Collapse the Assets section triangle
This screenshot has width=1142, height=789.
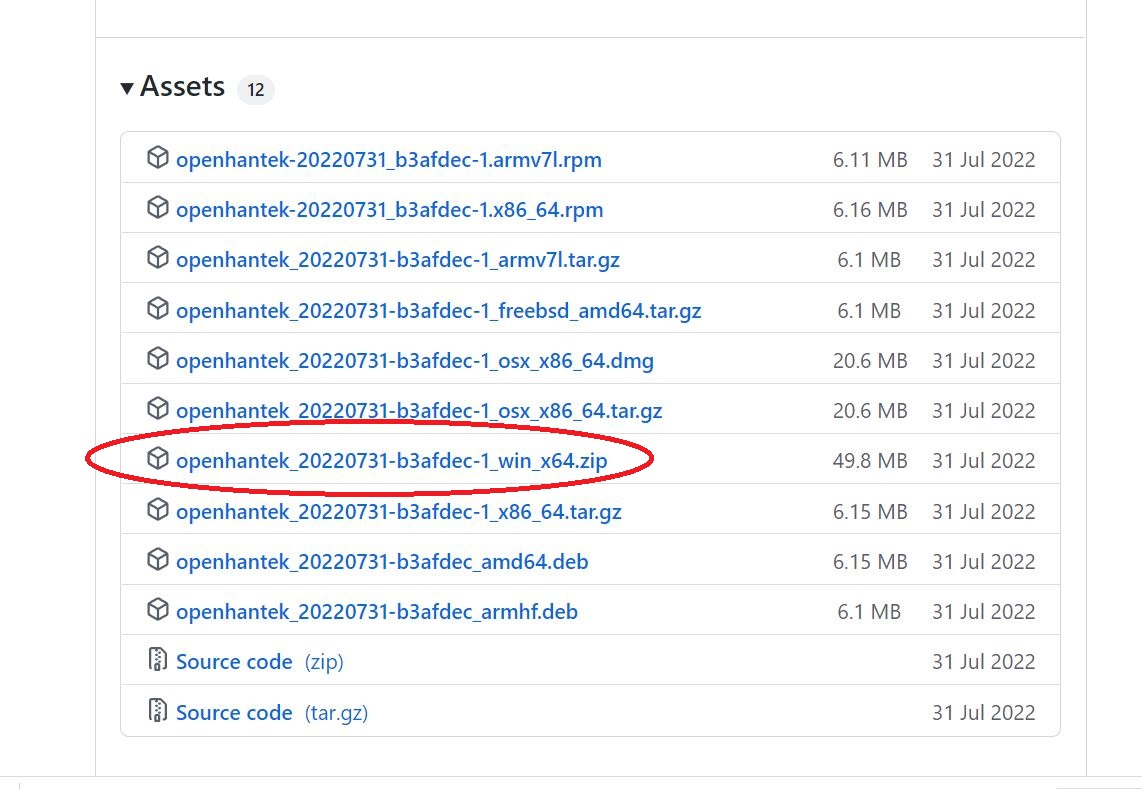point(127,88)
